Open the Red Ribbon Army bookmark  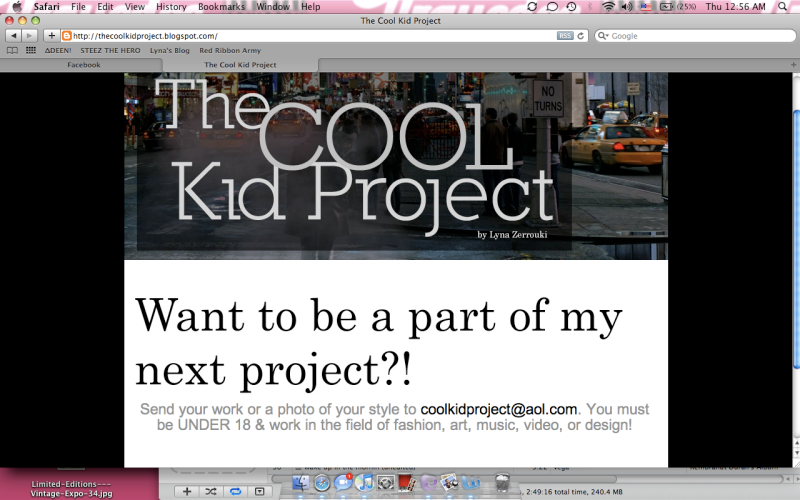[230, 51]
